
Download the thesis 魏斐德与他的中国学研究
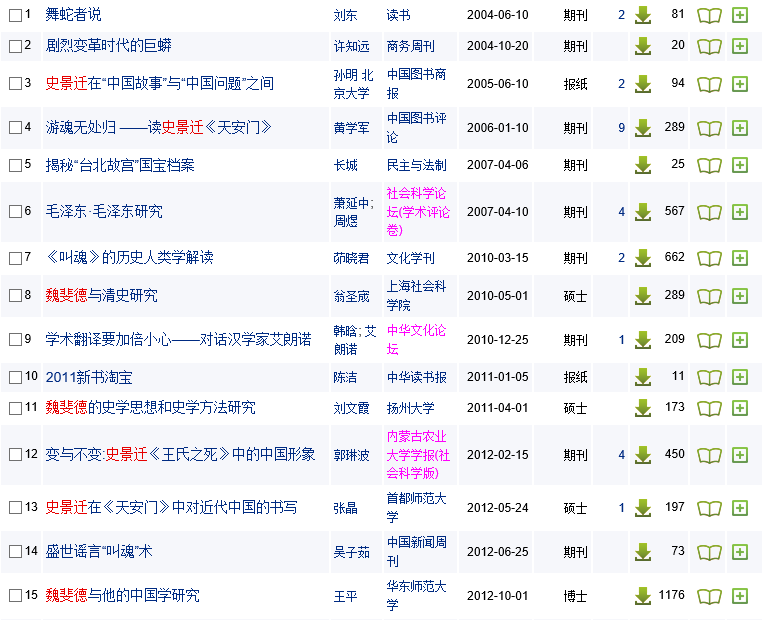pyautogui.click(x=642, y=596)
